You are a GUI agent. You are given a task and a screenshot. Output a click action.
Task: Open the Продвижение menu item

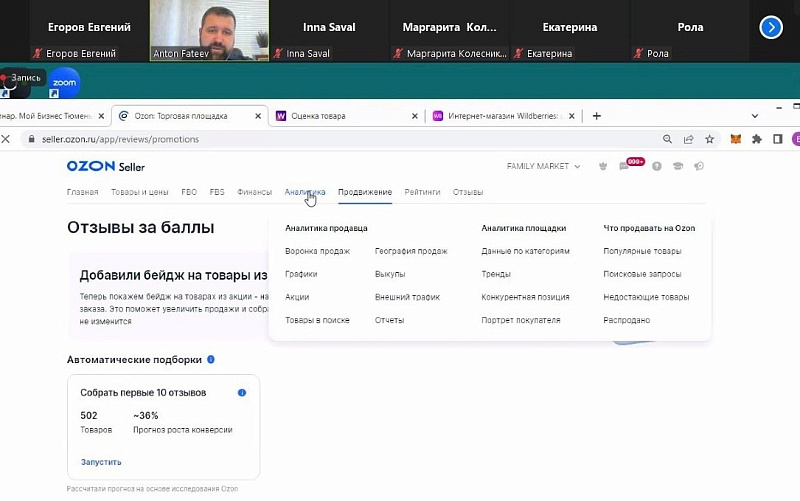(365, 192)
